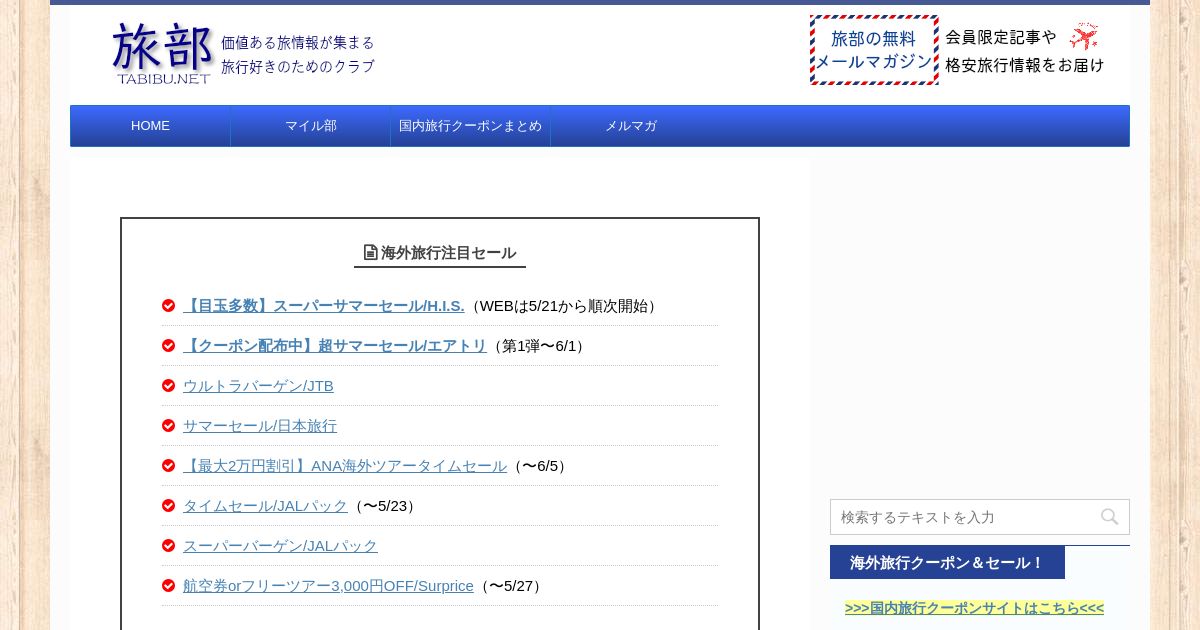Click the note （WEBは5/21から順次開始）
This screenshot has width=1200, height=630.
[564, 306]
